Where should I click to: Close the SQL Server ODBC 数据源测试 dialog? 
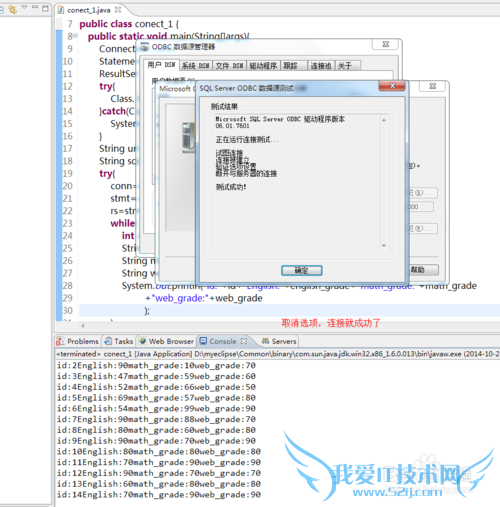pos(392,86)
